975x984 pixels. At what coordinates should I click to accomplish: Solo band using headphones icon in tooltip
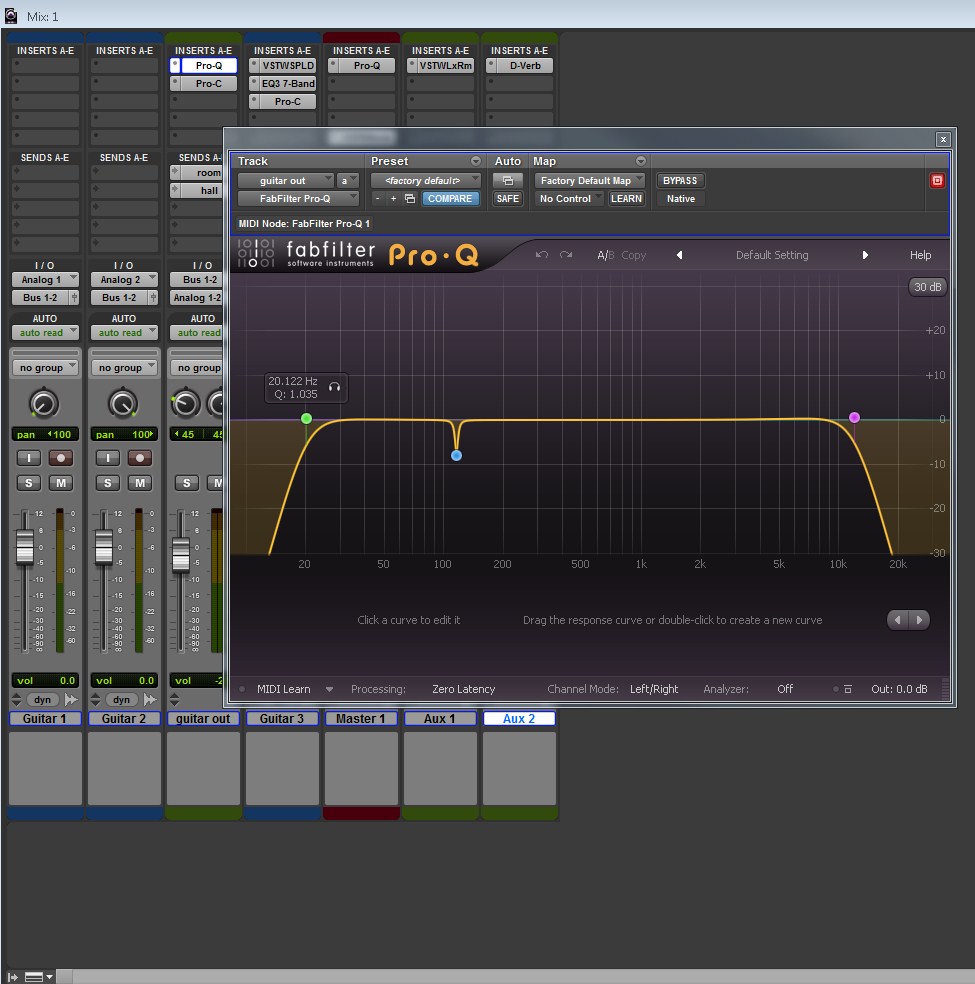[x=334, y=387]
